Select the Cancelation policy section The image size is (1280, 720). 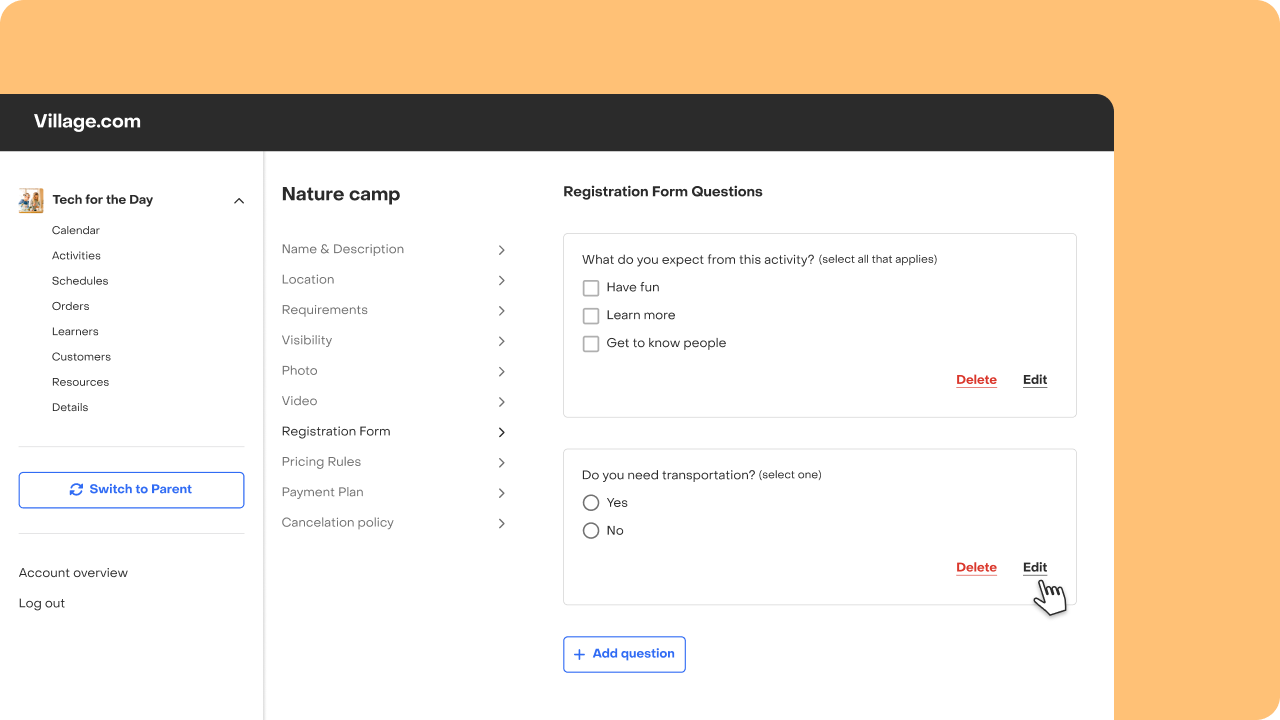coord(338,523)
